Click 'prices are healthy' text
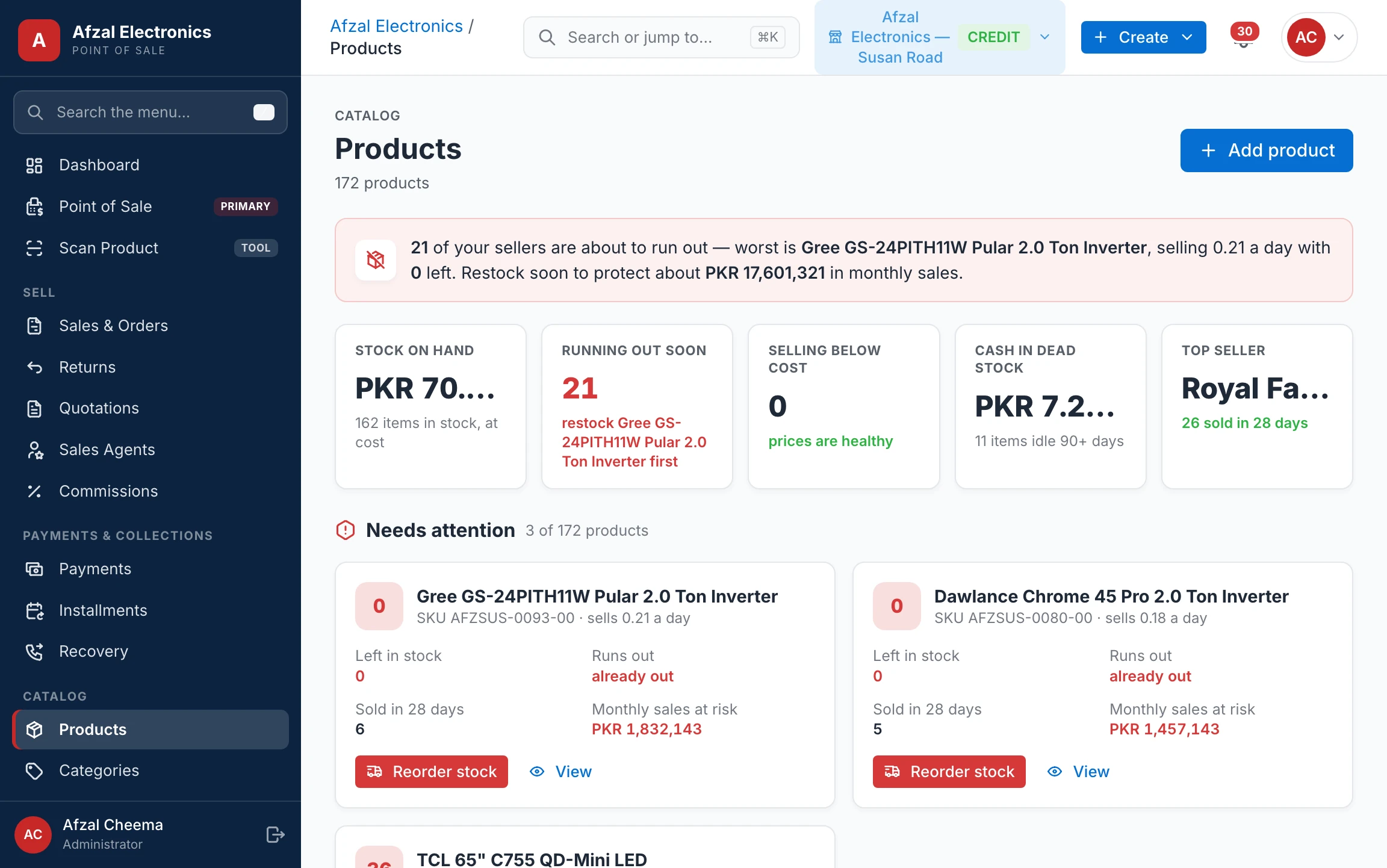 point(830,441)
